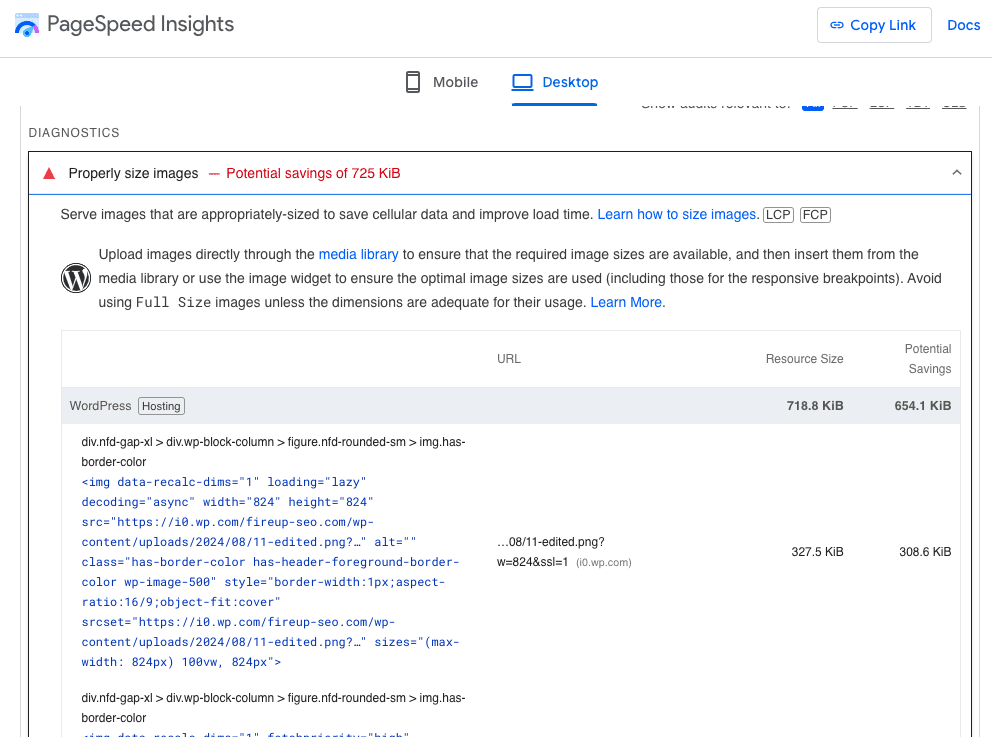Click the Copy Link button
Viewport: 992px width, 737px height.
tap(873, 25)
